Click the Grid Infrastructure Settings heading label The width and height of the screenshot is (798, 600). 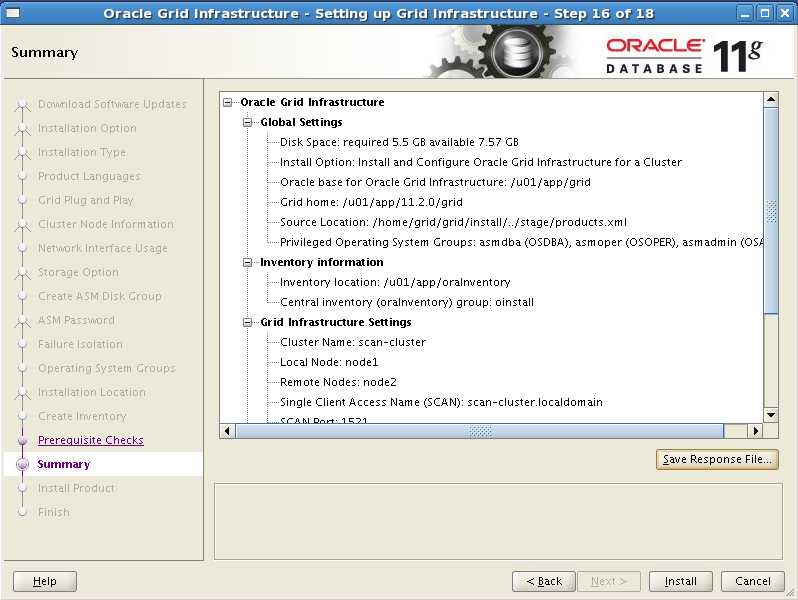(x=335, y=323)
